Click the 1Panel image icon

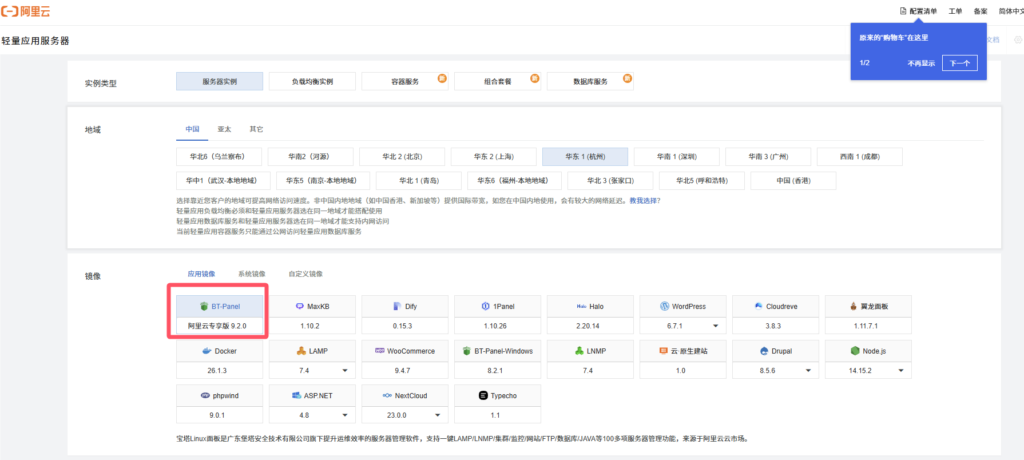tap(485, 306)
